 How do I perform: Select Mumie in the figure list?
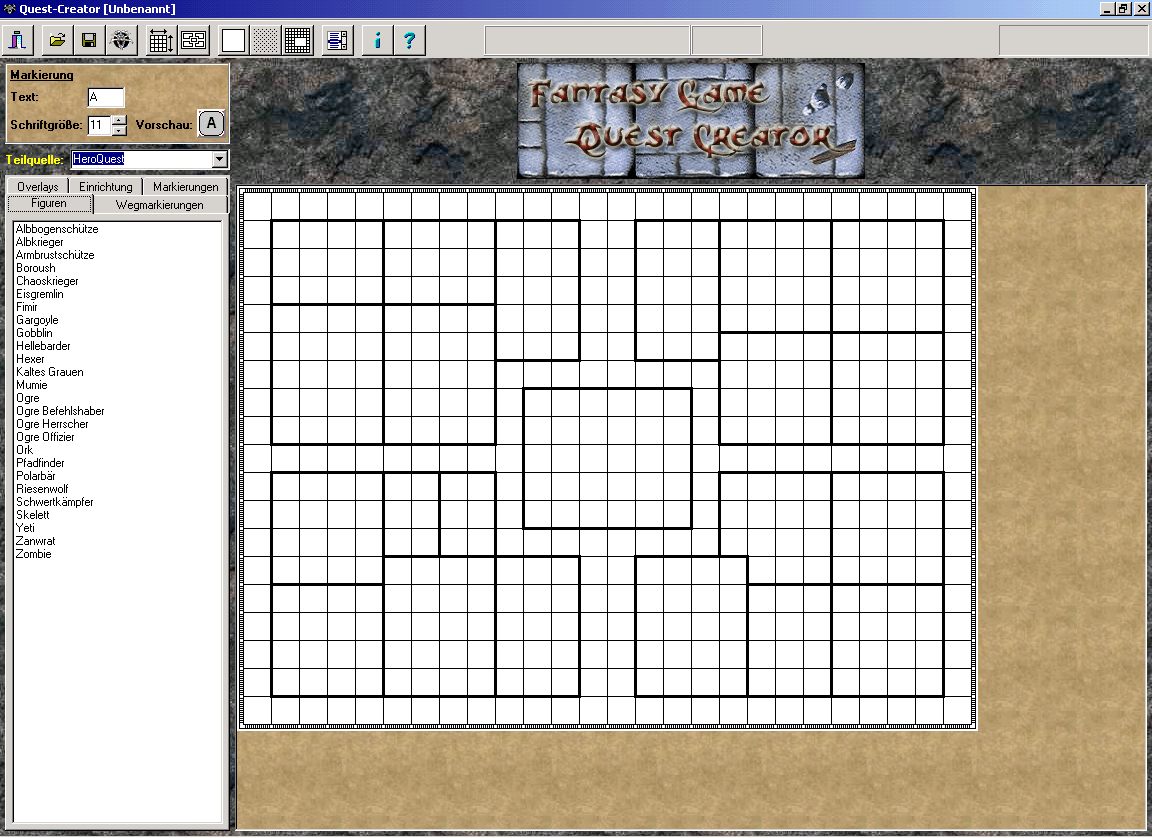[32, 385]
